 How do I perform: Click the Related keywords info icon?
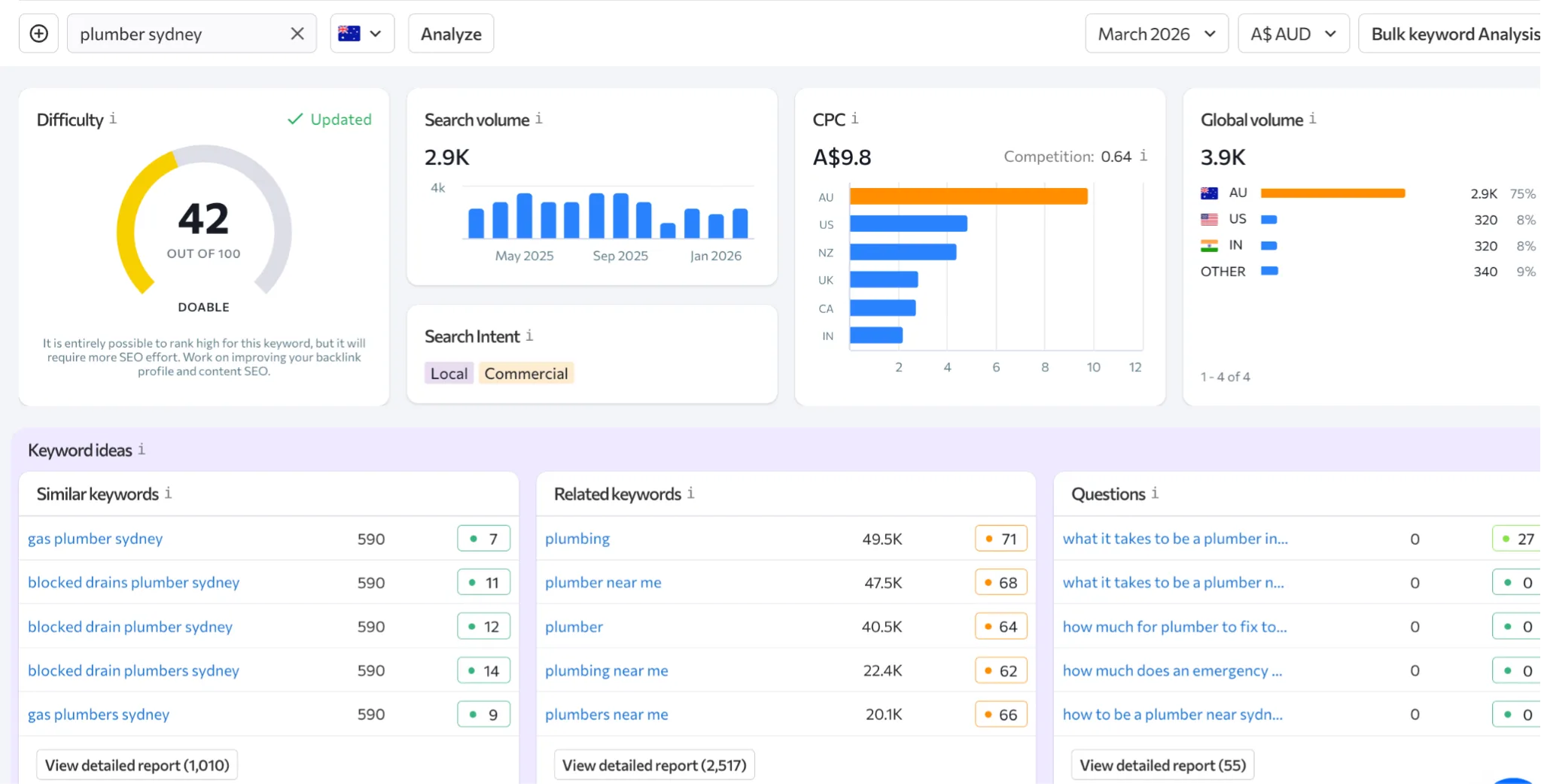pyautogui.click(x=691, y=494)
